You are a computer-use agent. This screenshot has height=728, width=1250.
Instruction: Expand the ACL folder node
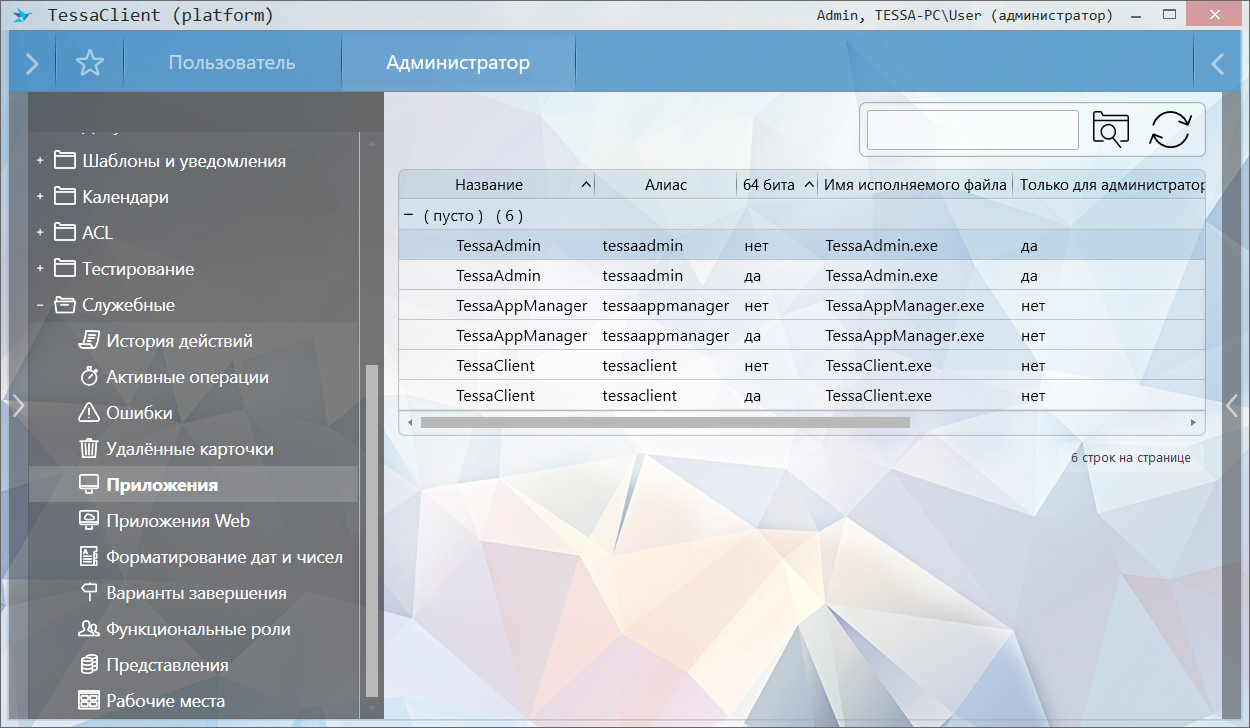40,233
